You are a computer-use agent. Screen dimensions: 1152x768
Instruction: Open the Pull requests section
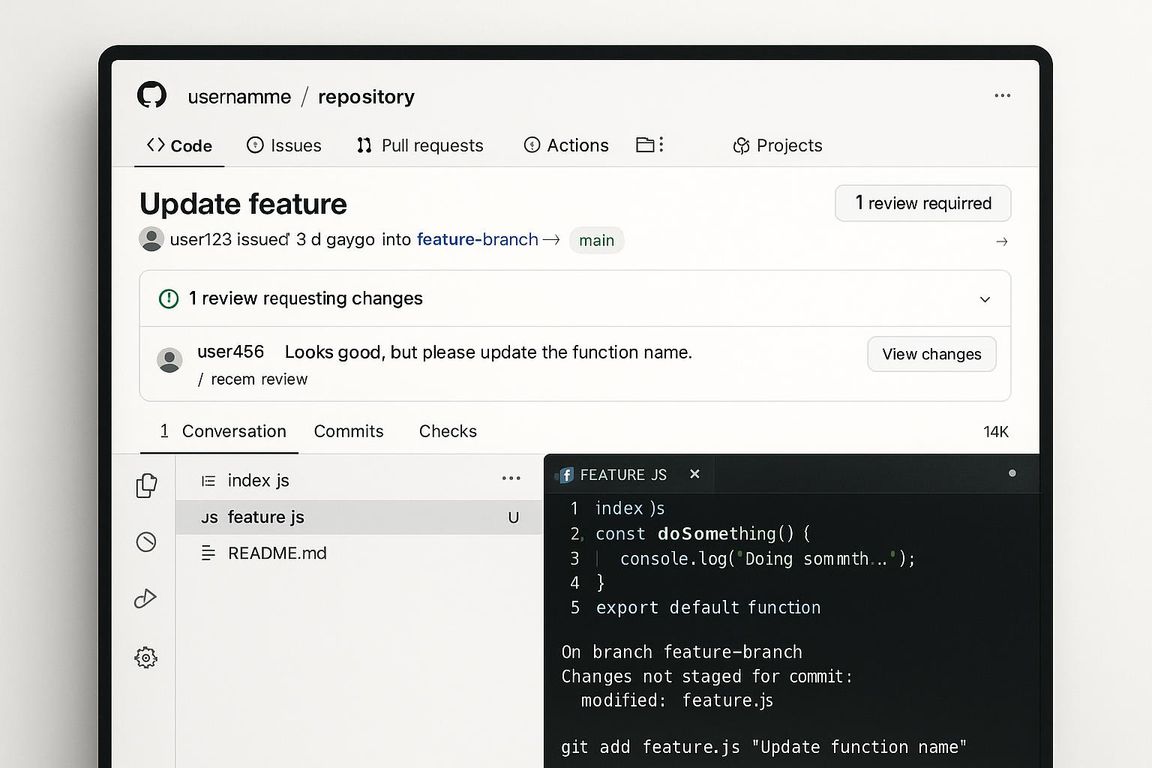pos(419,145)
